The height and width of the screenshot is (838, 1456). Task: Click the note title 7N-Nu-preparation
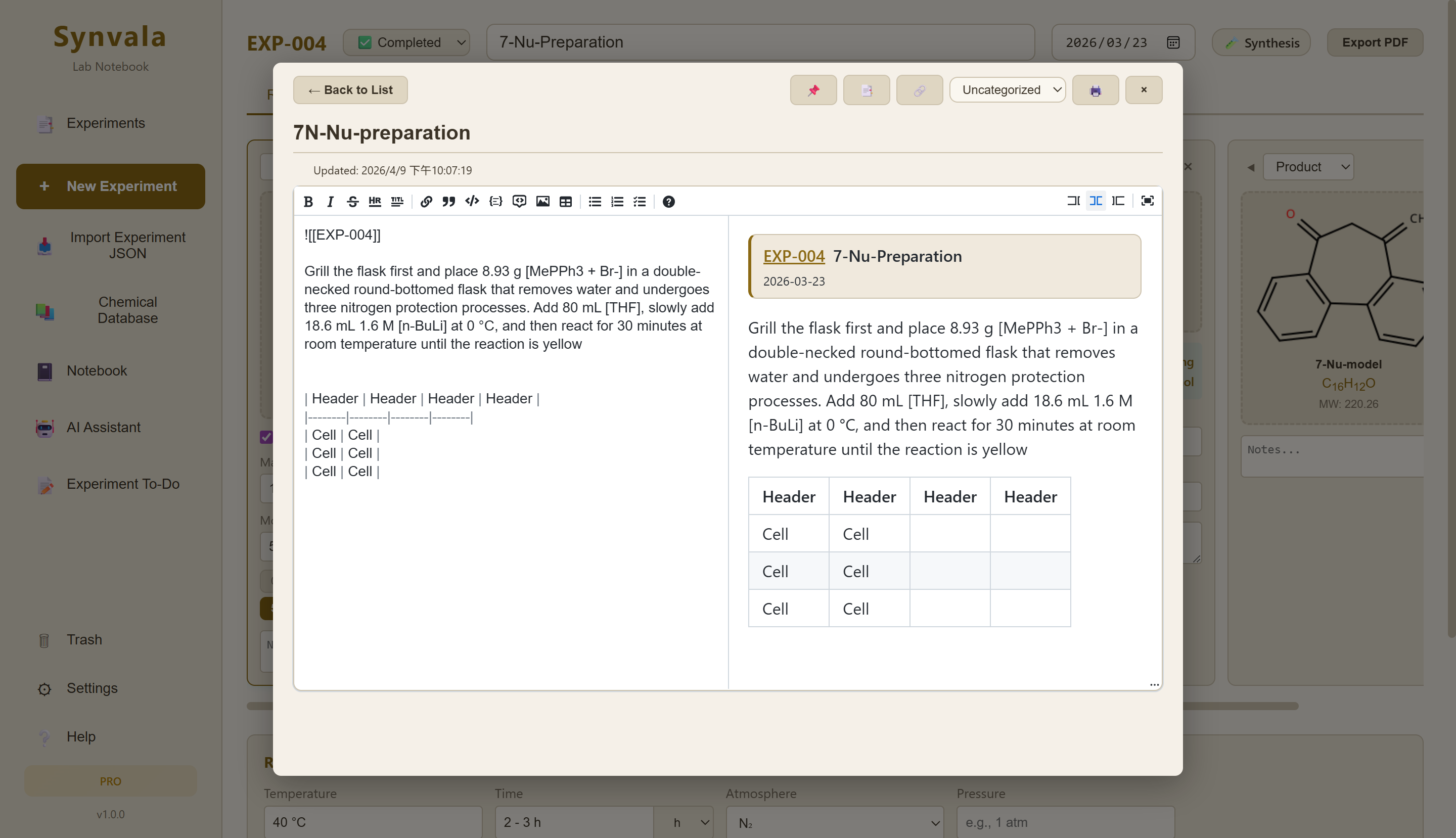coord(382,133)
